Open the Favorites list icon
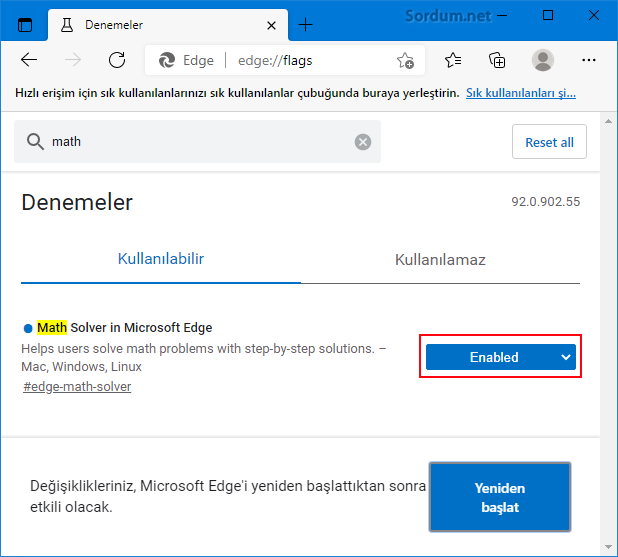 (x=453, y=60)
